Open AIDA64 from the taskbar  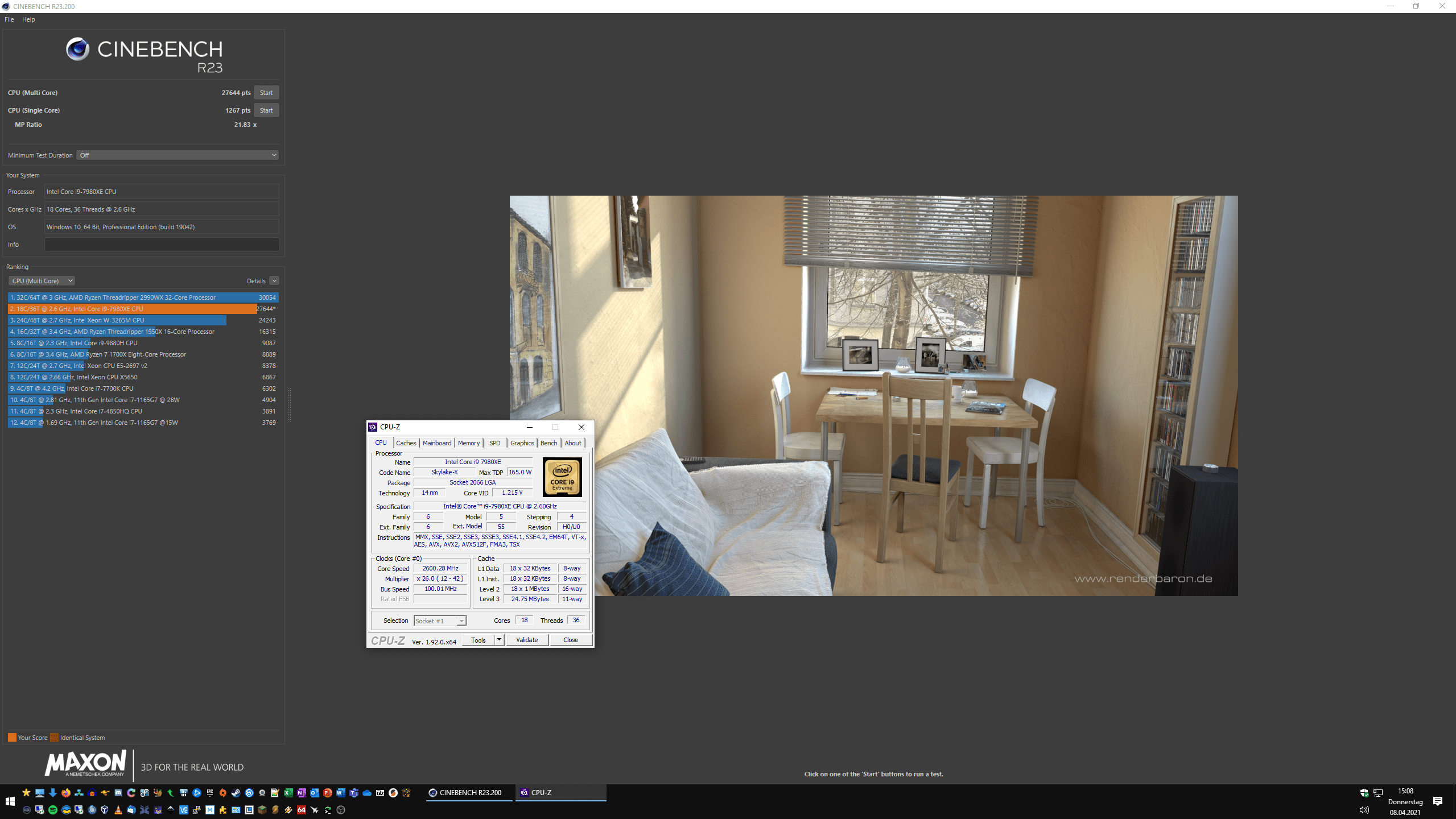tap(302, 810)
